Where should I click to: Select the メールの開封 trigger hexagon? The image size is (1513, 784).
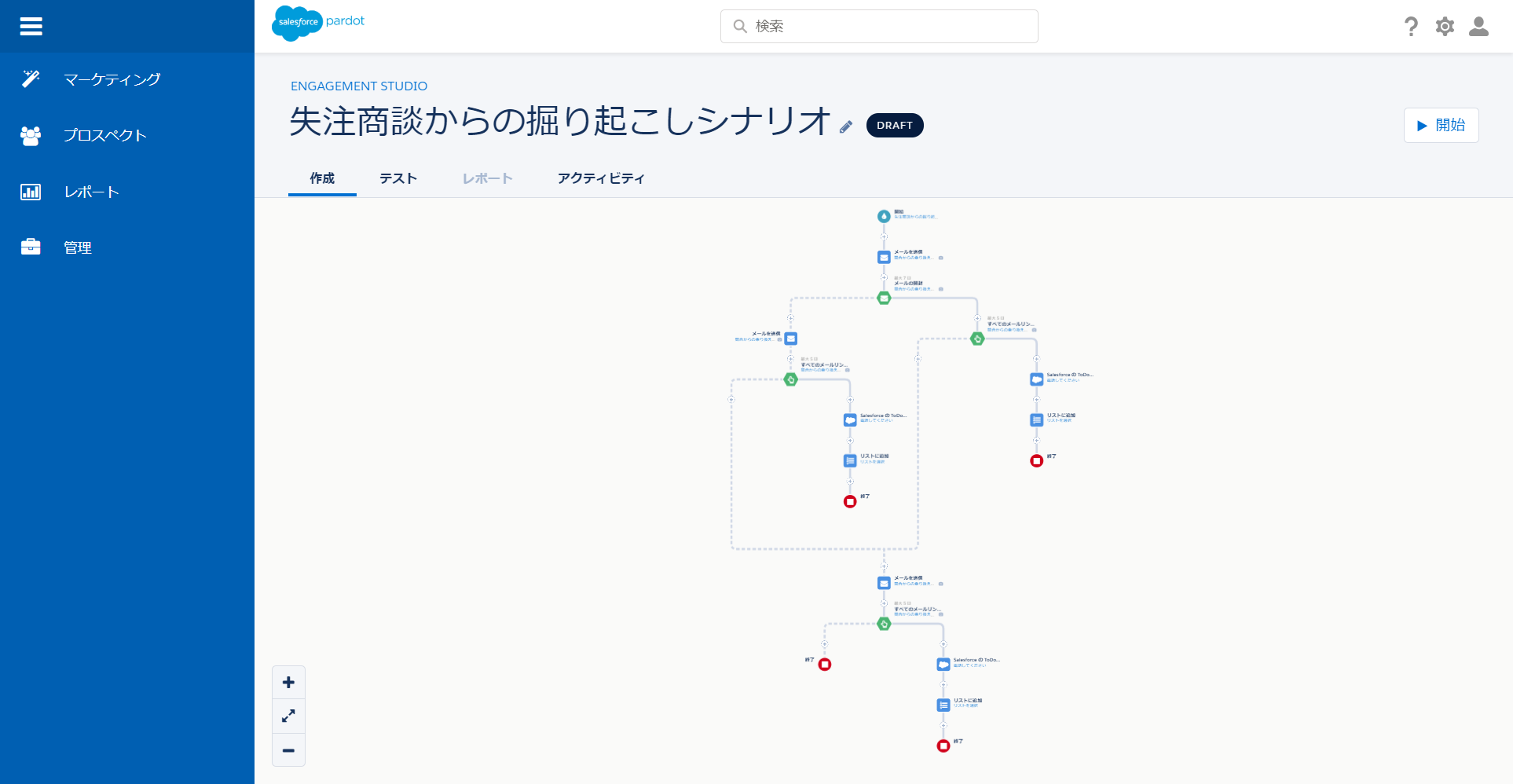pos(884,298)
